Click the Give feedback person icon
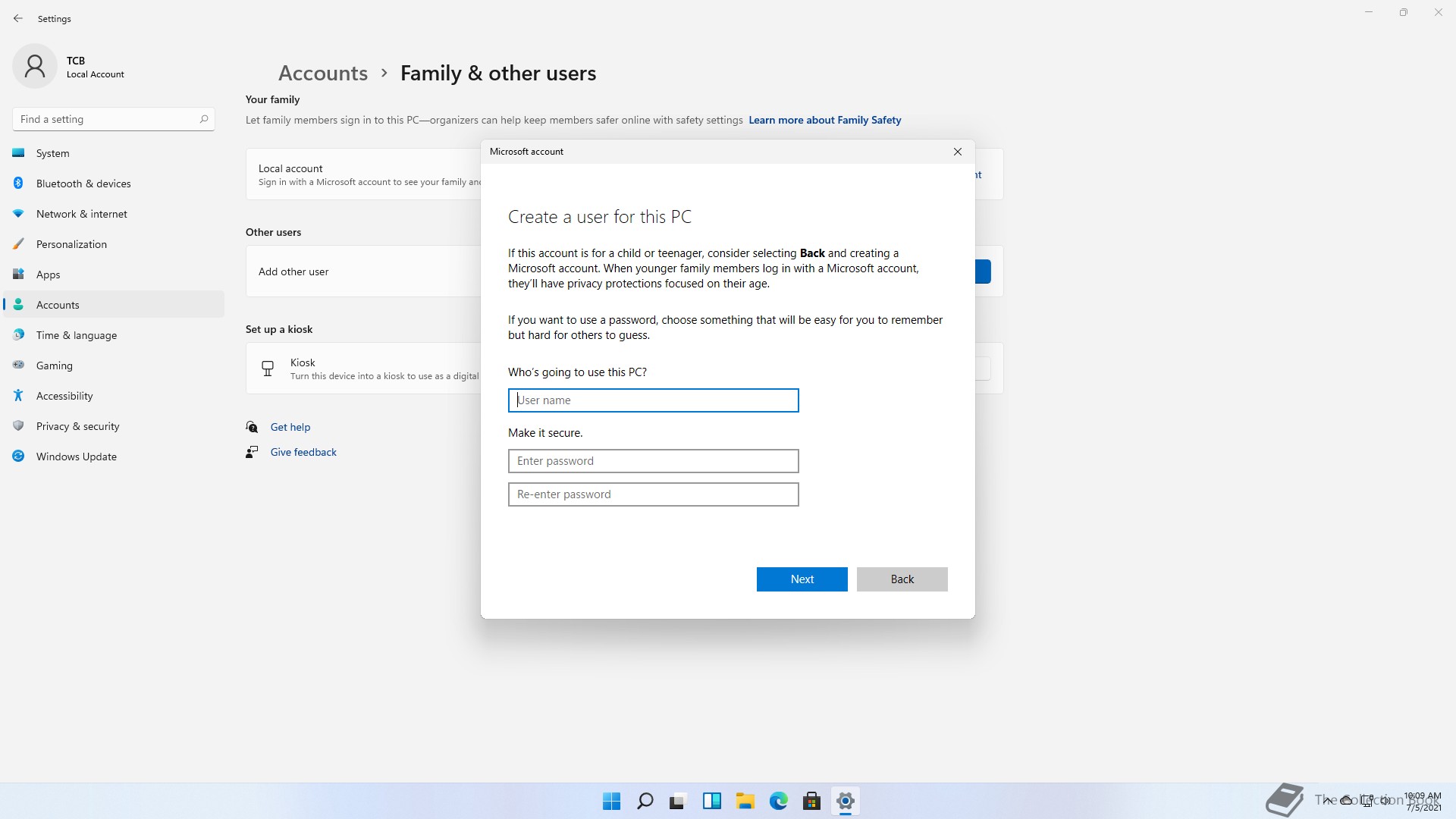The width and height of the screenshot is (1456, 819). click(252, 452)
